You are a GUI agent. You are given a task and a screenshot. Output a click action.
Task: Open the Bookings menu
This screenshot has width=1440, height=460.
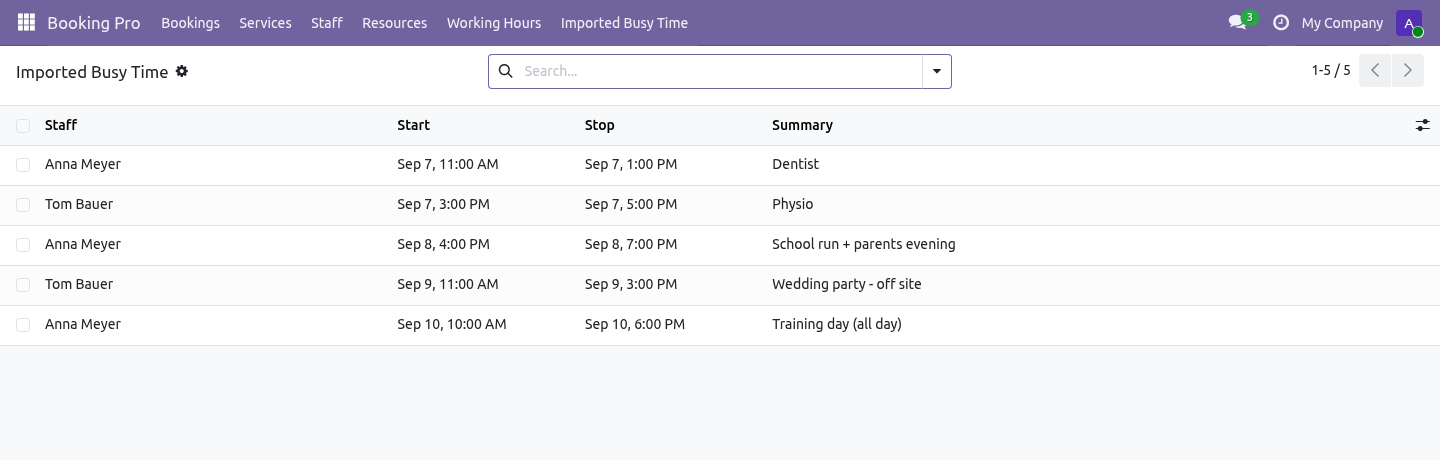pyautogui.click(x=190, y=22)
